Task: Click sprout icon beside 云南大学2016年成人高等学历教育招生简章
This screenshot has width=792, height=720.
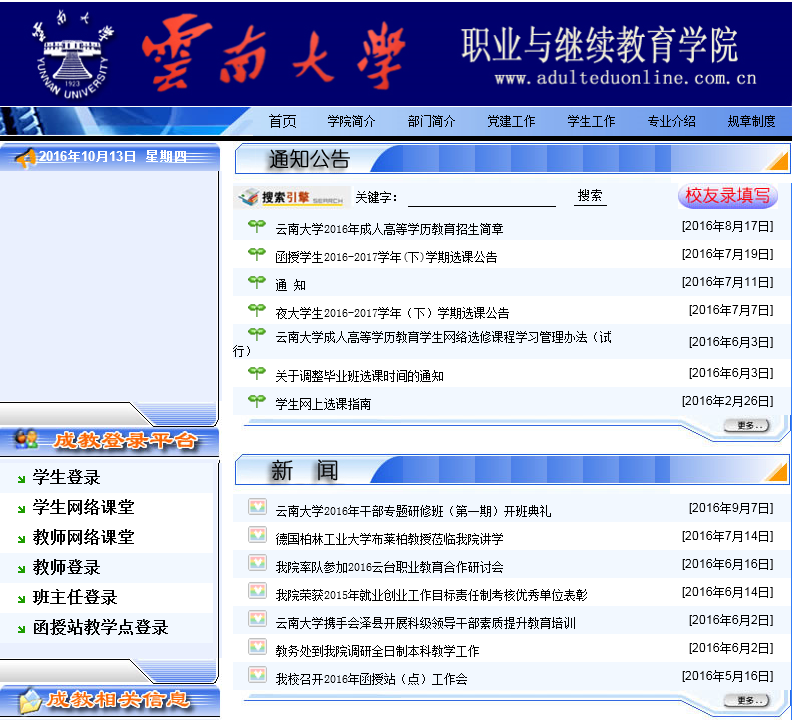Action: (257, 226)
